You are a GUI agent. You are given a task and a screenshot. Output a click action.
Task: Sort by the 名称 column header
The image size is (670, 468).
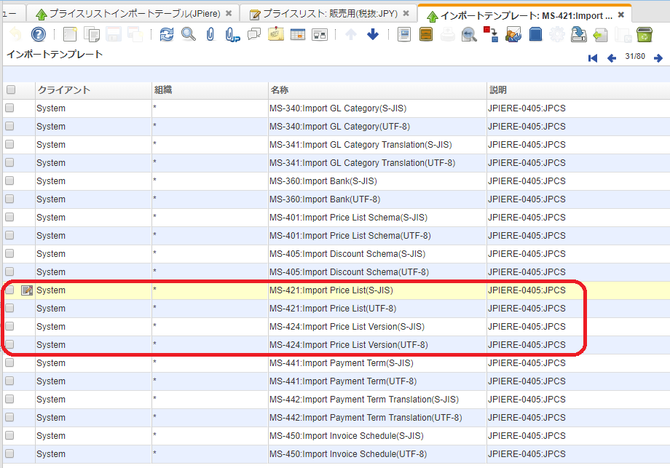377,90
